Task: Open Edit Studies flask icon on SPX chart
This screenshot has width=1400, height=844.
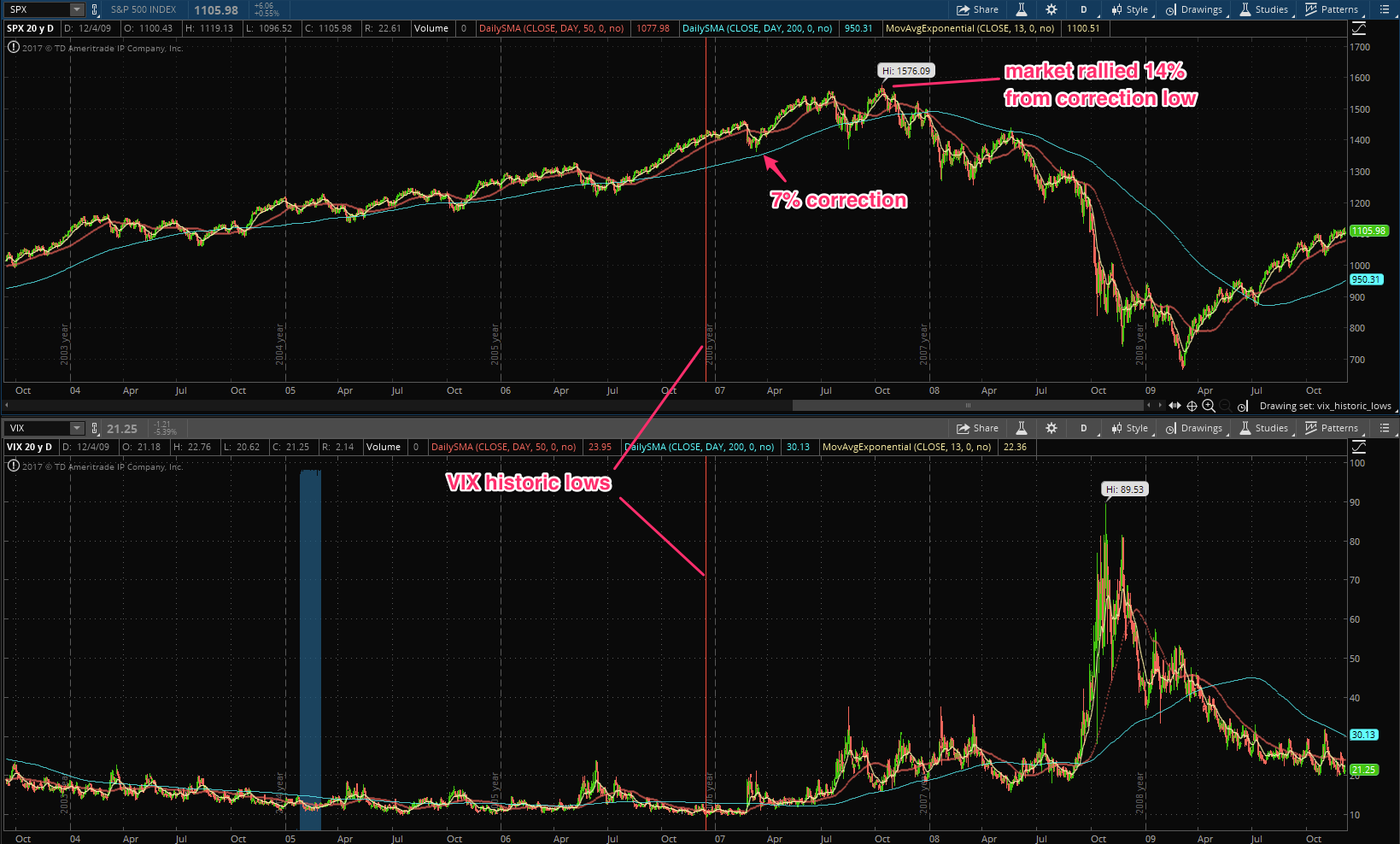Action: [1021, 9]
